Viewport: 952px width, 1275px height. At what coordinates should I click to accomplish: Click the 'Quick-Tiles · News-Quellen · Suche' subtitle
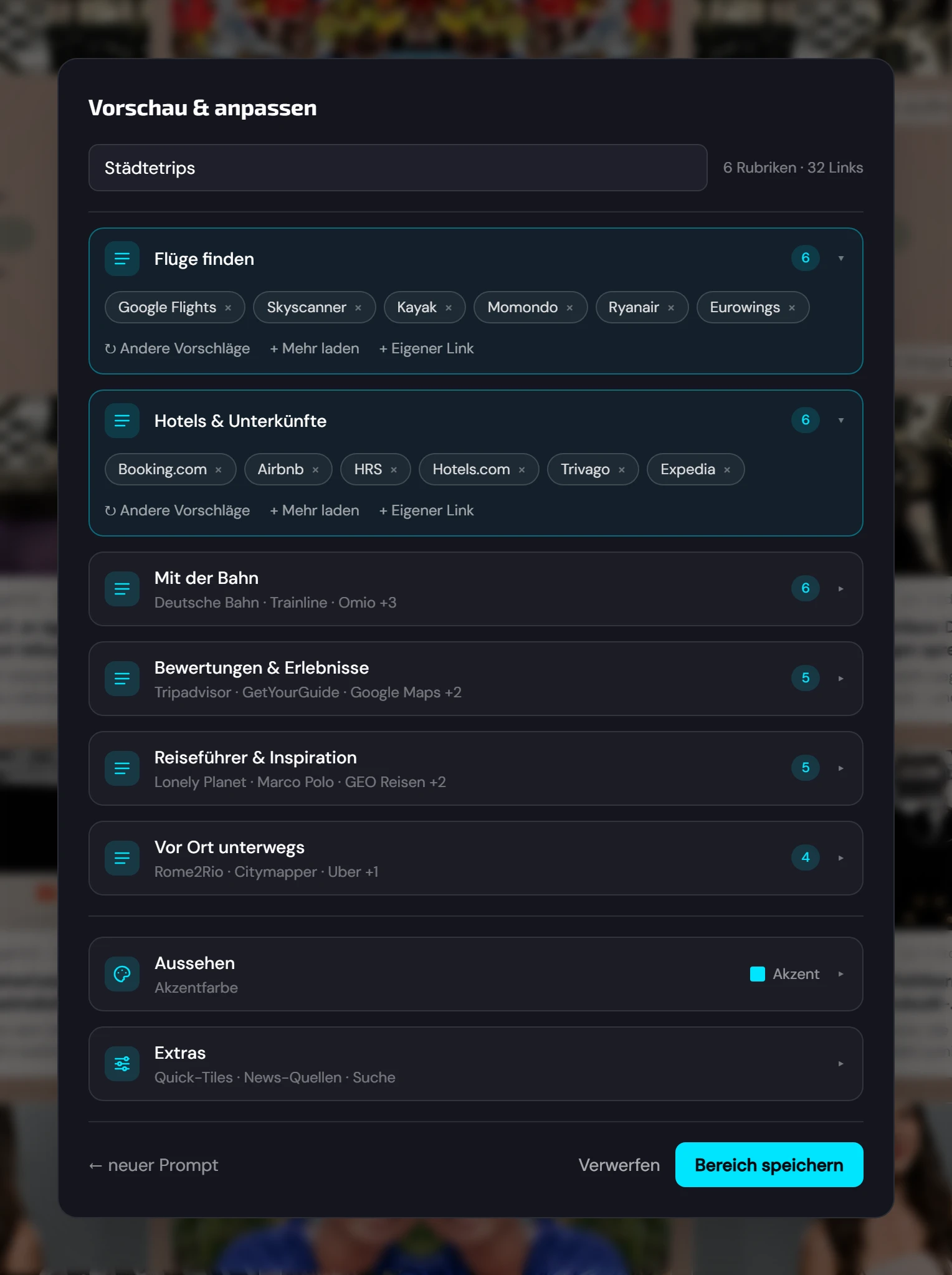(x=275, y=1077)
